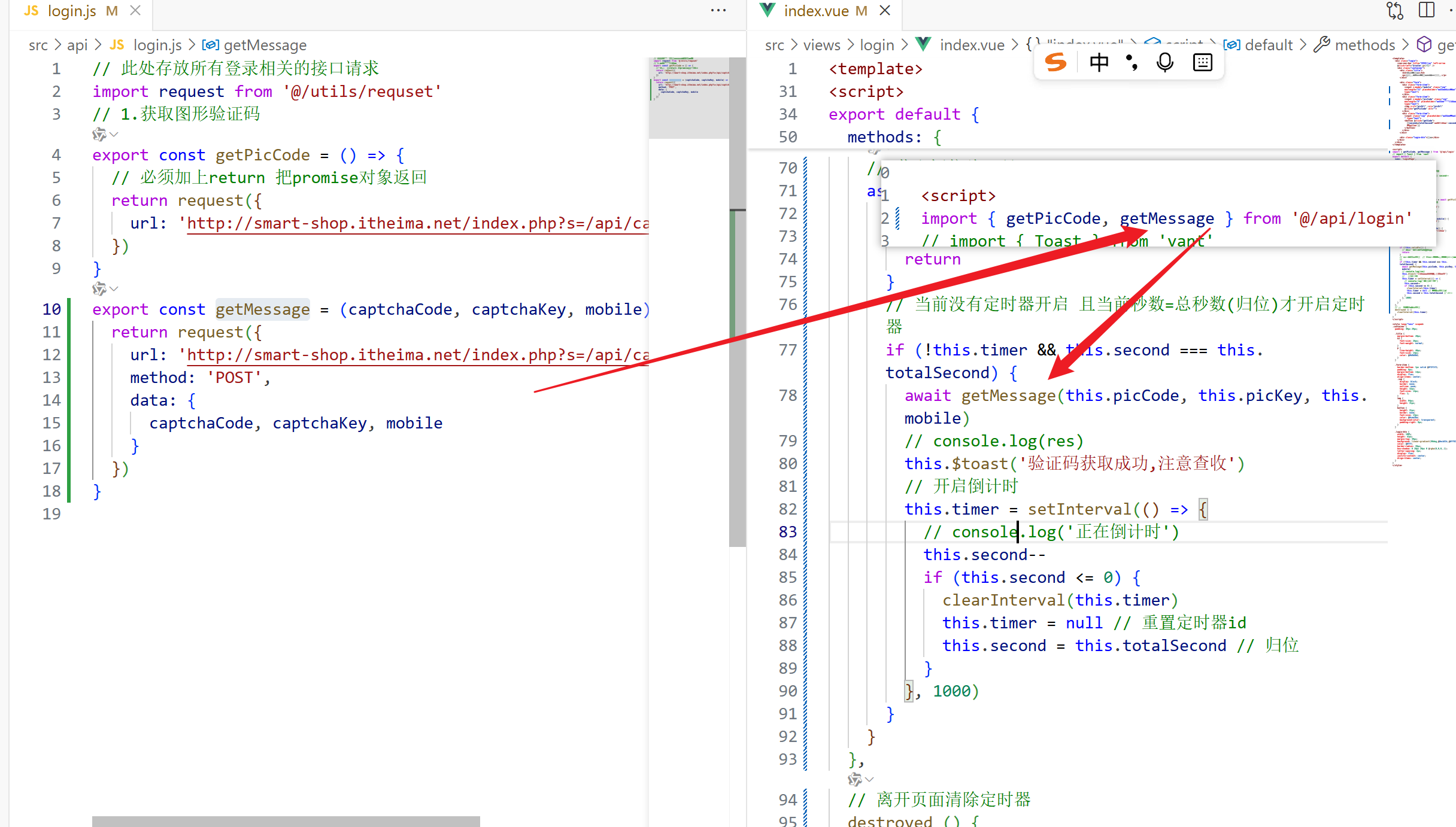
Task: Switch to the index.vue tab
Action: pyautogui.click(x=816, y=11)
